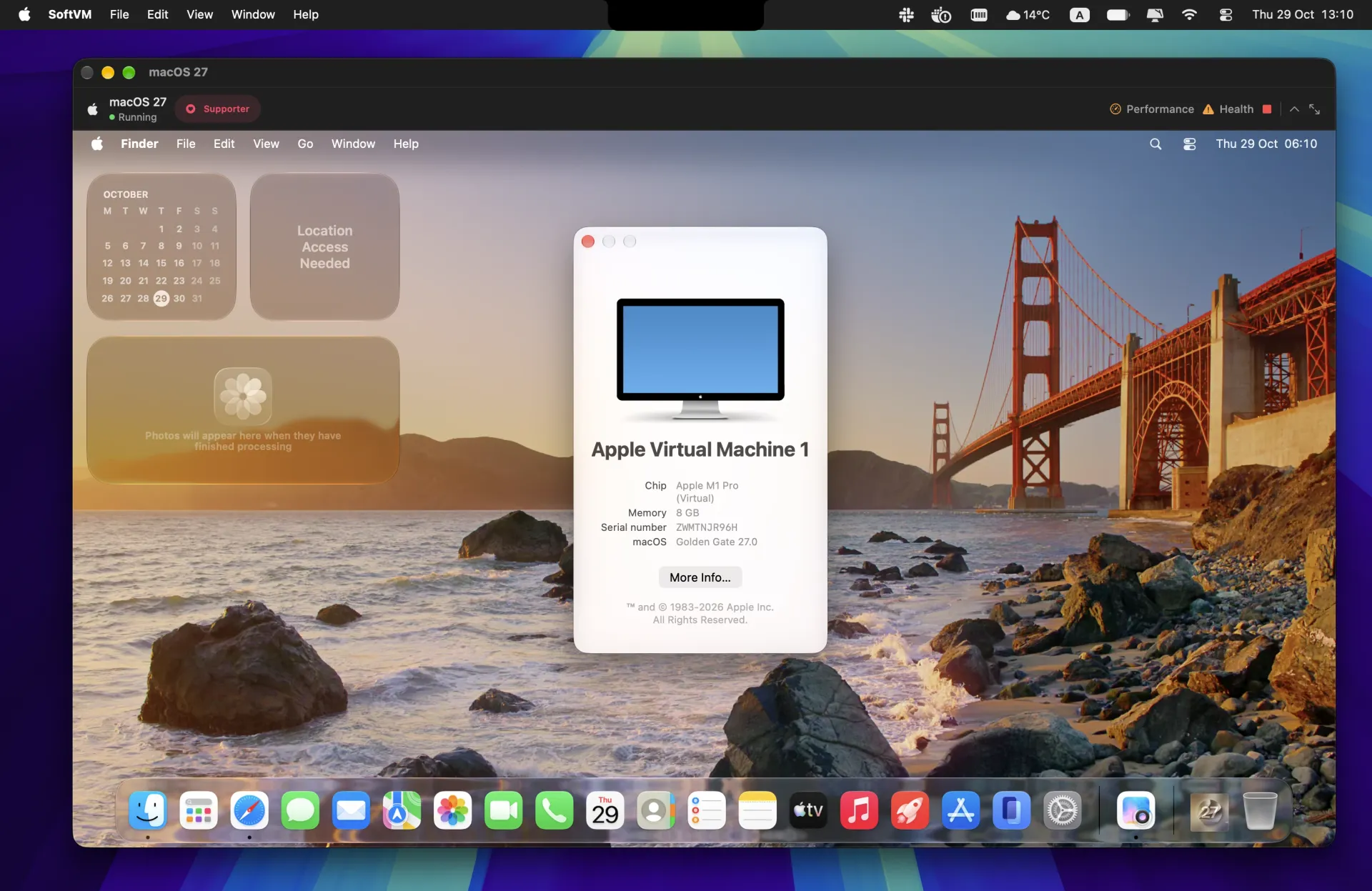The height and width of the screenshot is (891, 1372).
Task: Launch Safari from the dock
Action: pyautogui.click(x=249, y=810)
